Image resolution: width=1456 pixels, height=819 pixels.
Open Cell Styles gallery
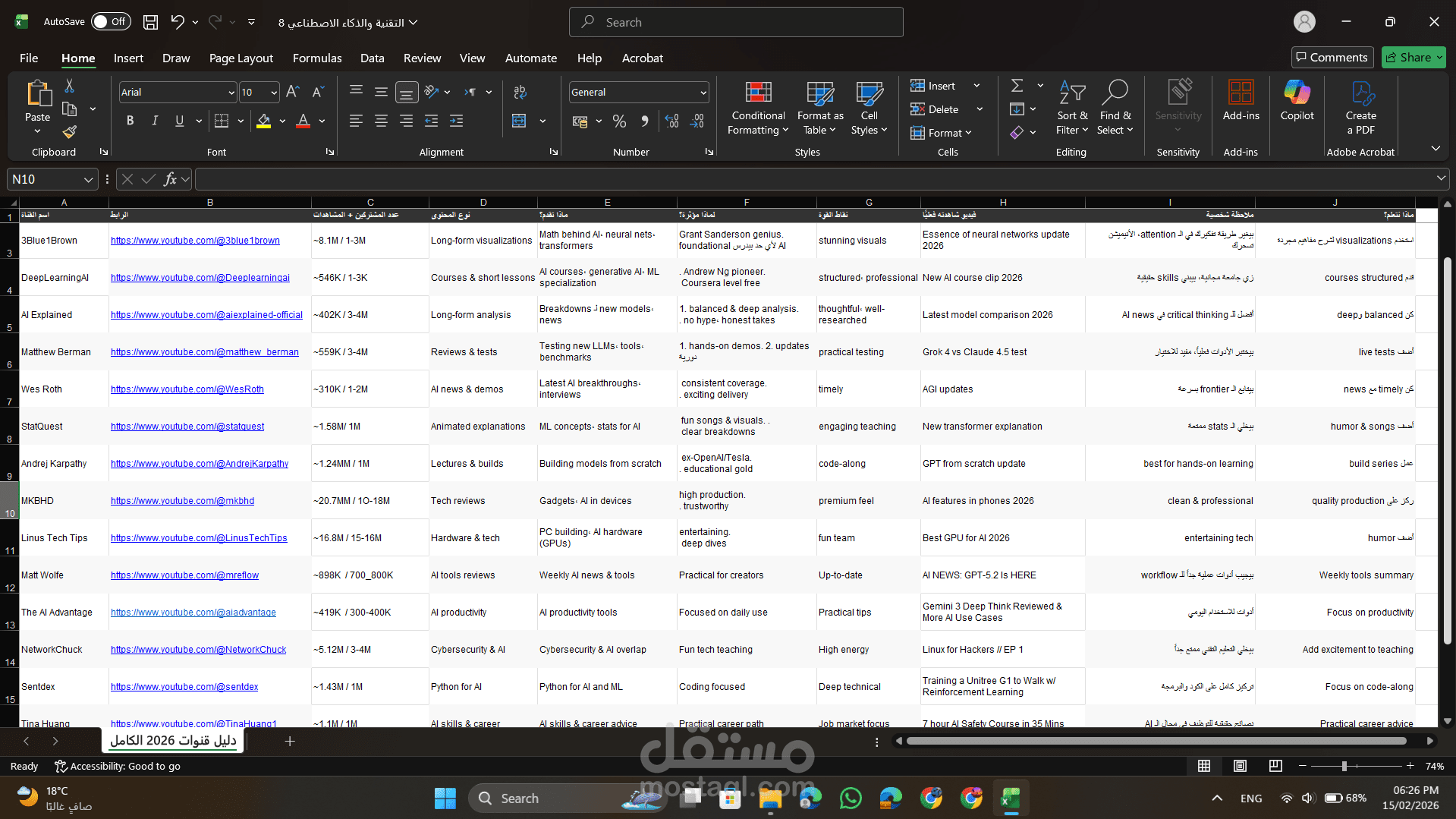pyautogui.click(x=870, y=108)
